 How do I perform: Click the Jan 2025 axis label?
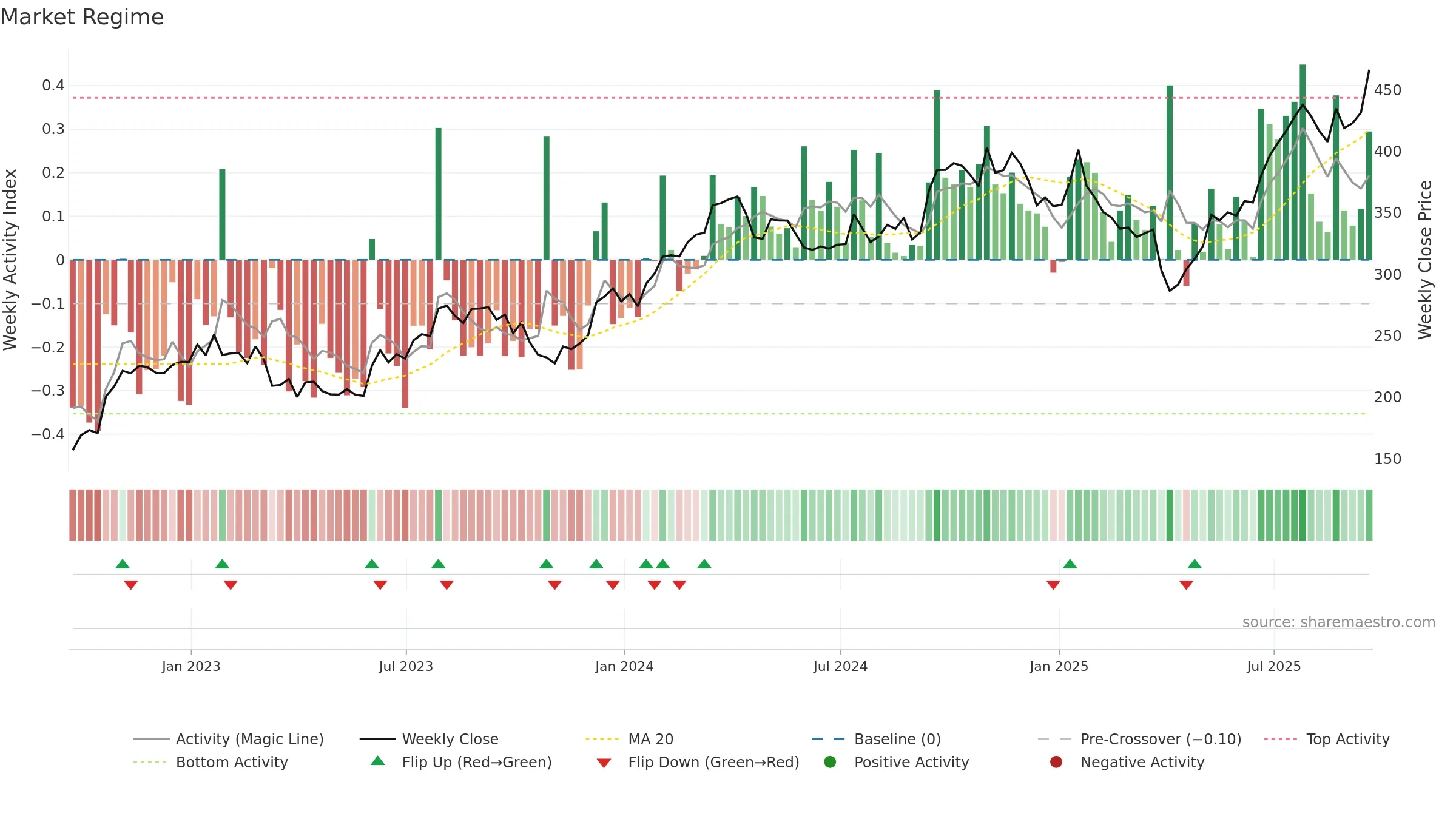pyautogui.click(x=1059, y=666)
